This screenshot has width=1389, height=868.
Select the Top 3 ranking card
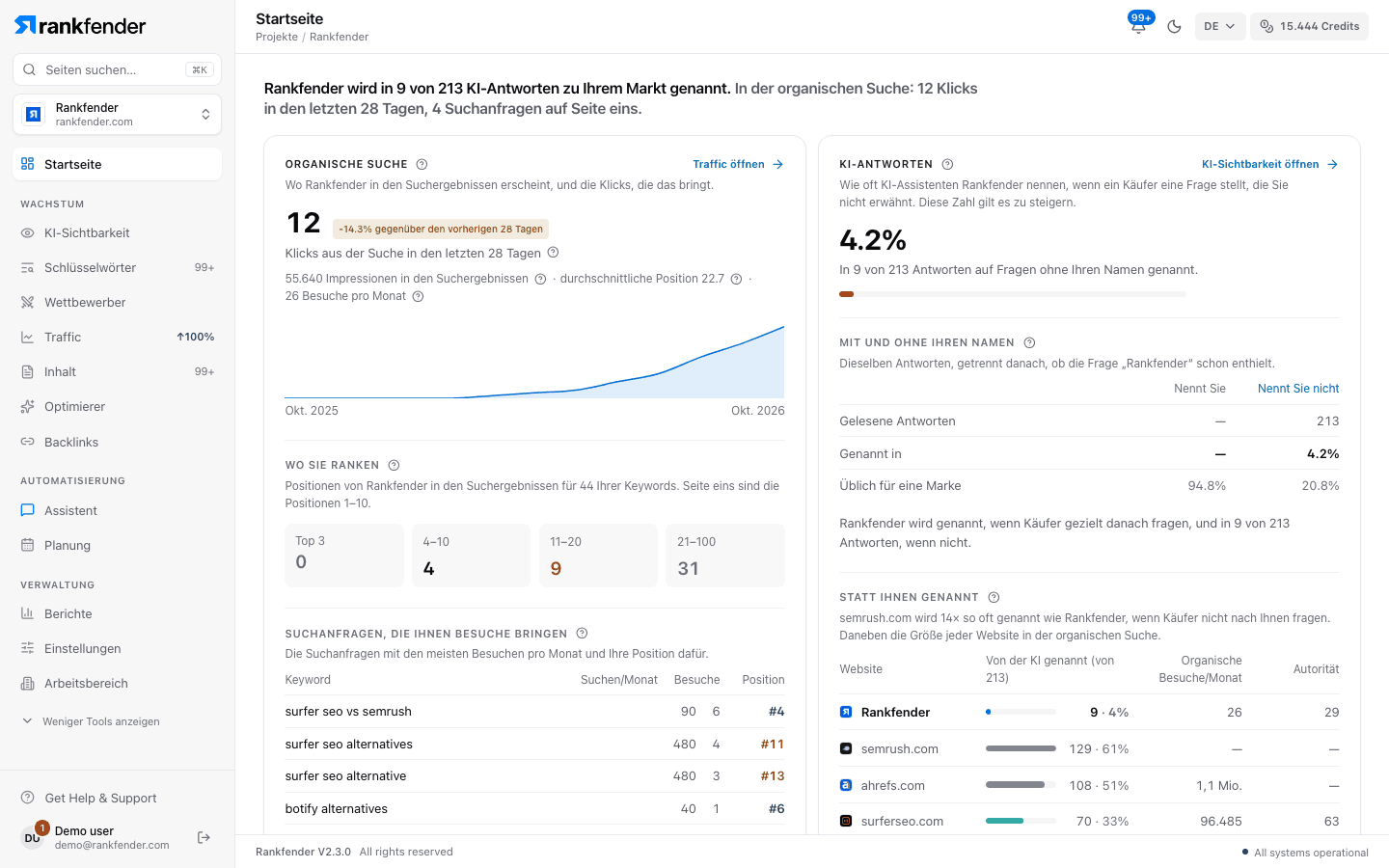(344, 556)
